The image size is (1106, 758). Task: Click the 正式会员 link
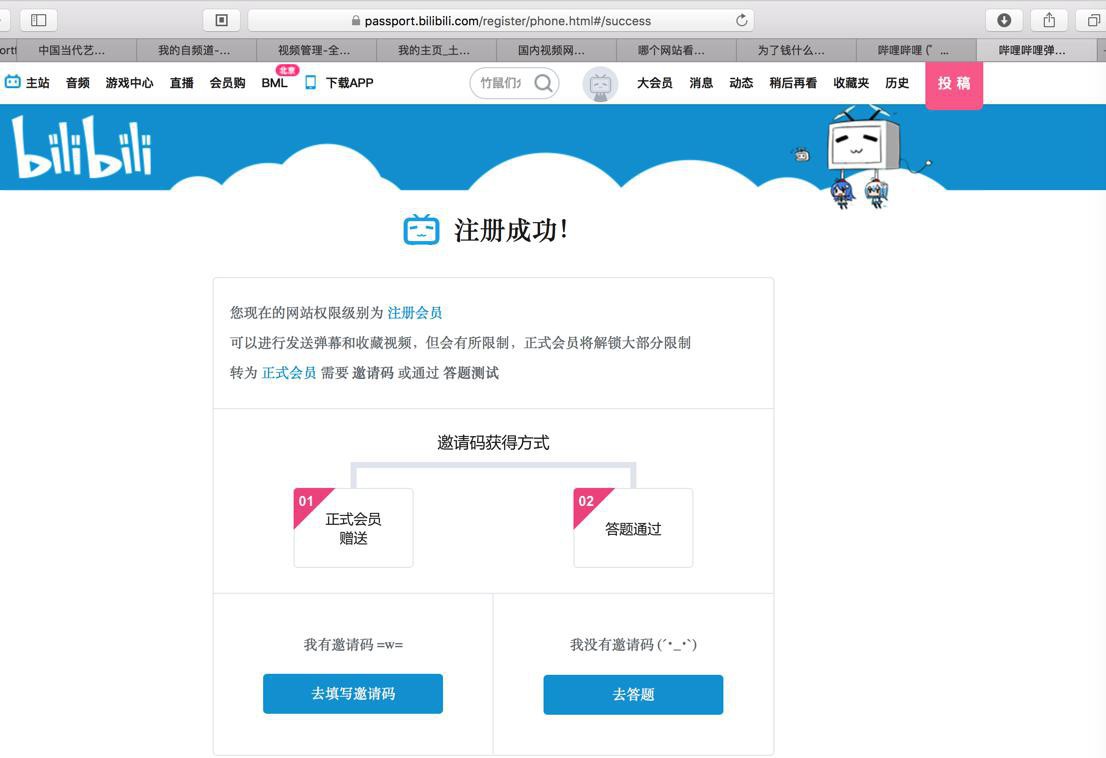coord(289,372)
